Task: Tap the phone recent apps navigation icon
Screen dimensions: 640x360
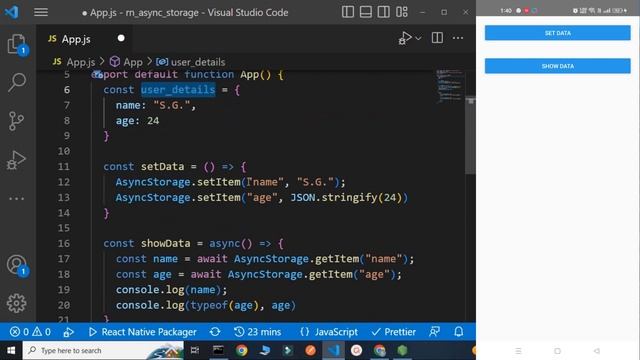Action: coord(518,351)
